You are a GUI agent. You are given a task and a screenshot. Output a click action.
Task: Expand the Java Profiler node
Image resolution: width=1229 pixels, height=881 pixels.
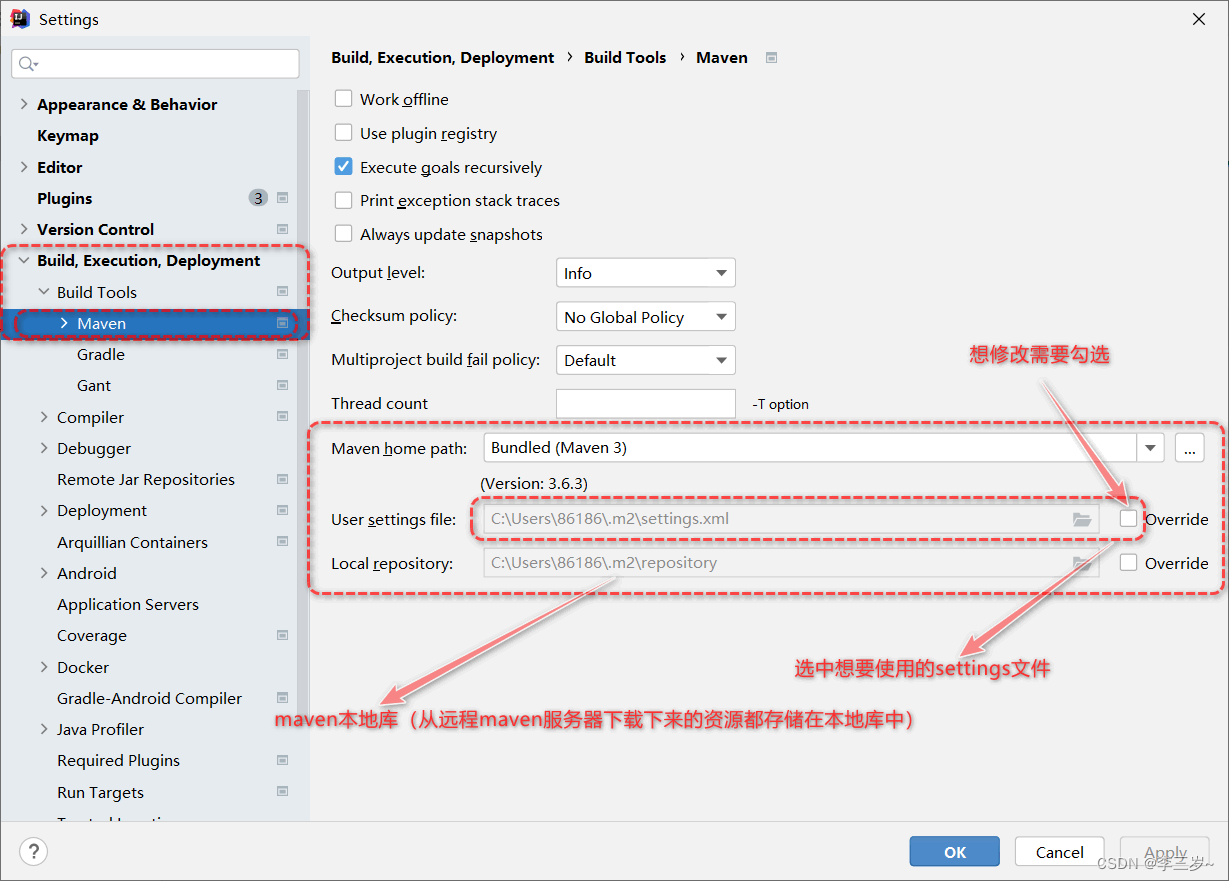point(44,729)
